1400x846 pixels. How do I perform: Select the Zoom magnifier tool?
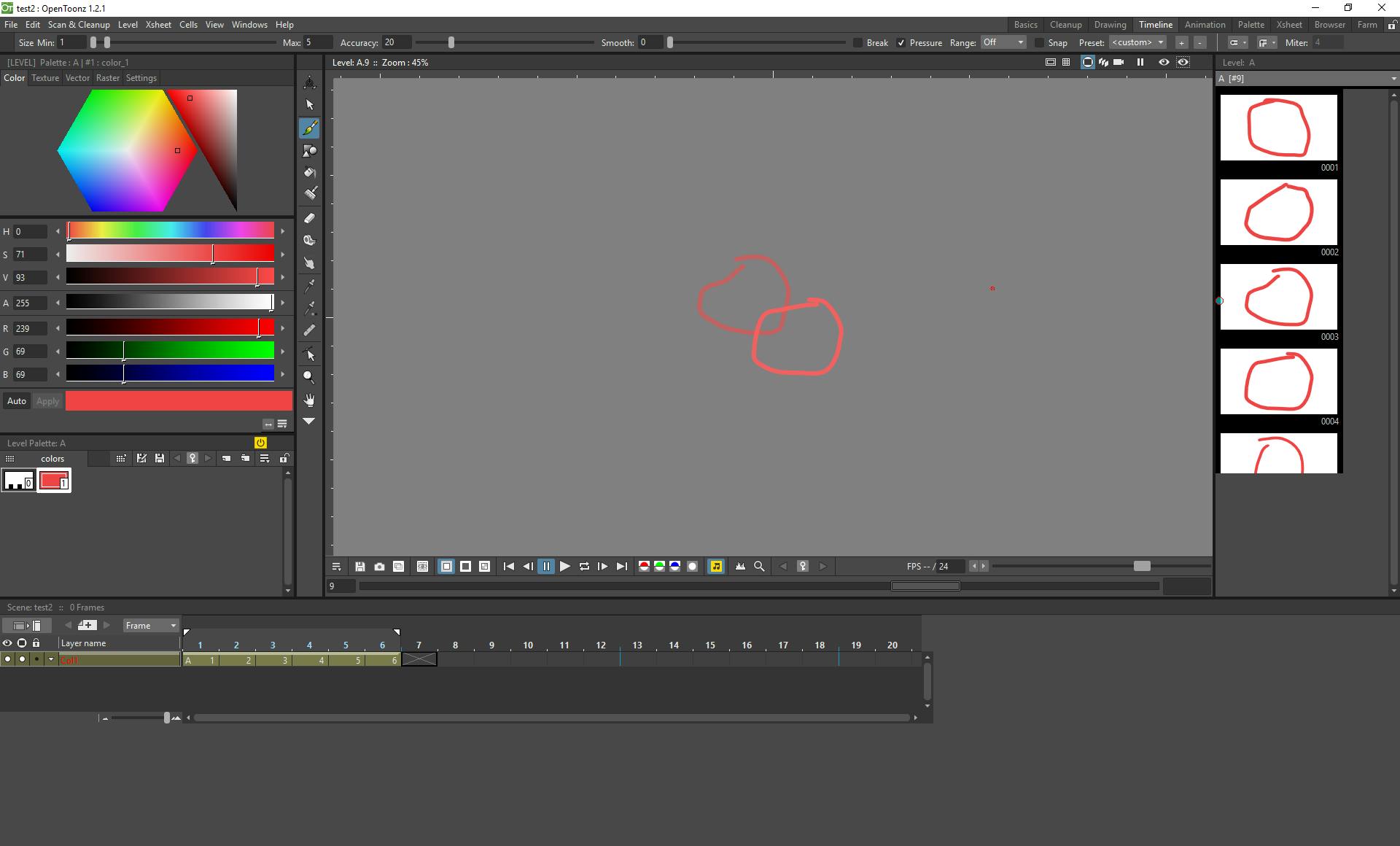coord(309,377)
